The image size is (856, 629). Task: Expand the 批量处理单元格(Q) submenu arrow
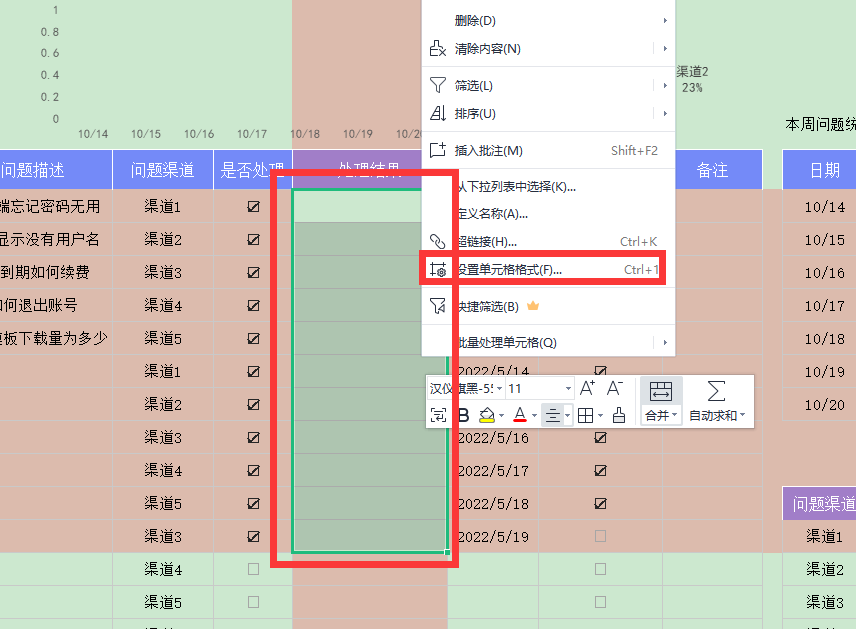point(665,342)
